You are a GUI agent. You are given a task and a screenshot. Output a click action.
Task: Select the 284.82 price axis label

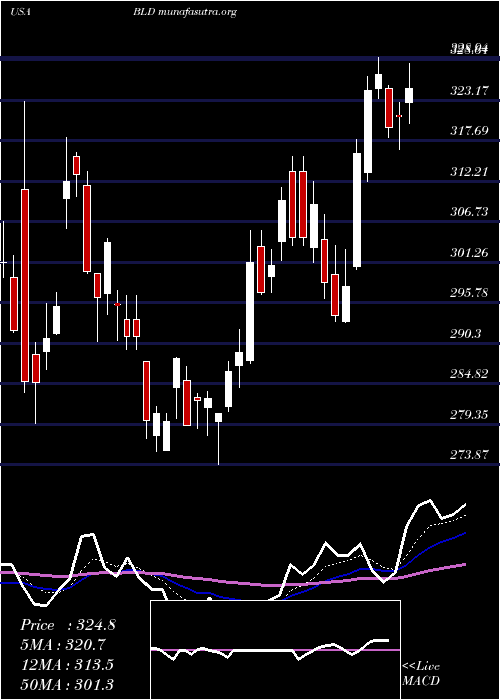click(469, 374)
